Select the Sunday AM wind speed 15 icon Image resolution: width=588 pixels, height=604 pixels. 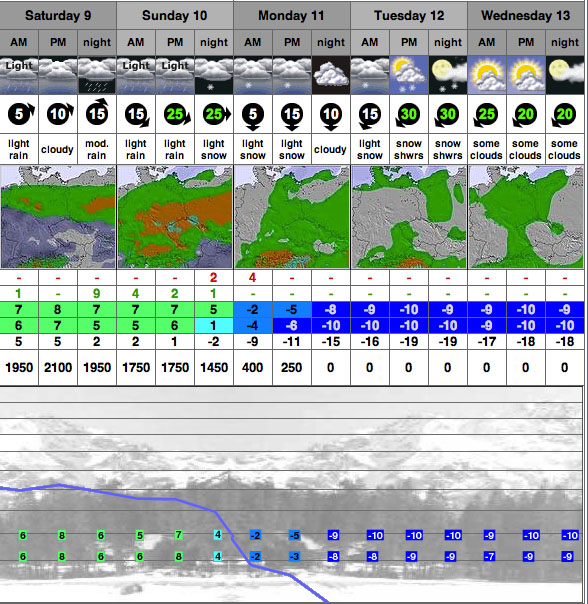coord(137,114)
